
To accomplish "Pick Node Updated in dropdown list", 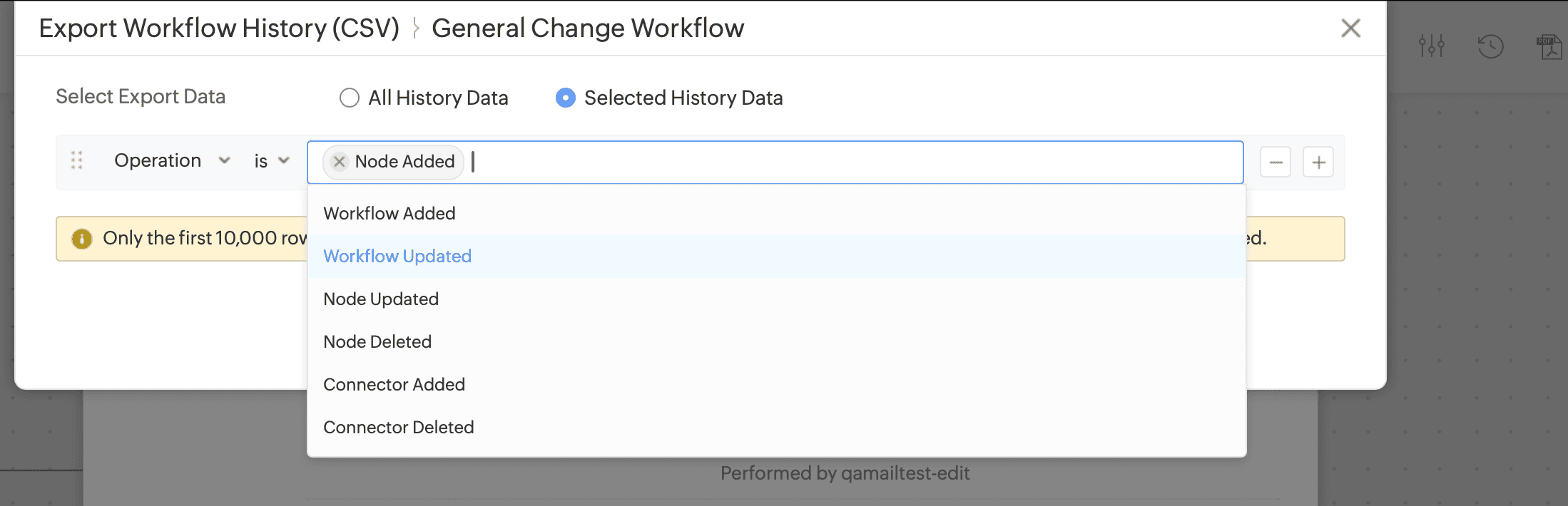I will pyautogui.click(x=381, y=299).
